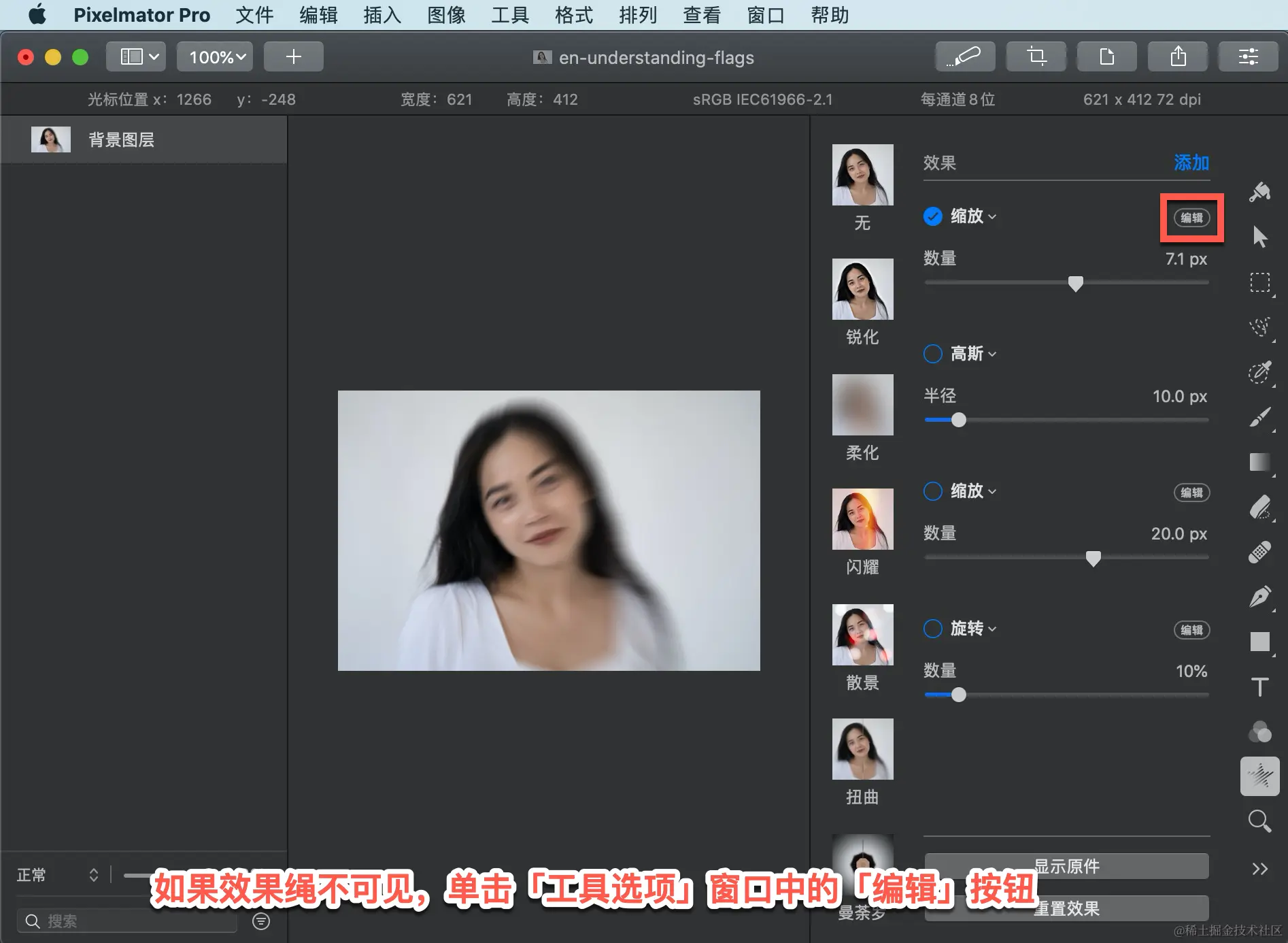
Task: Click the 重置效果 button
Action: [x=1066, y=908]
